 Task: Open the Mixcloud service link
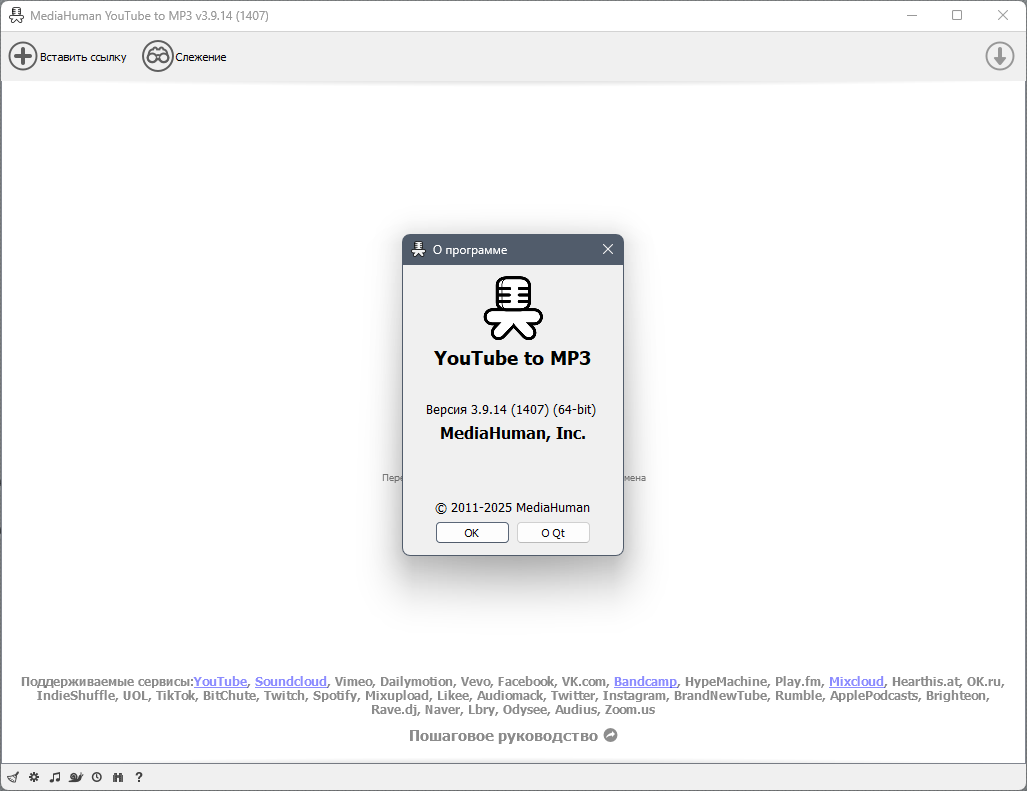[x=856, y=682]
